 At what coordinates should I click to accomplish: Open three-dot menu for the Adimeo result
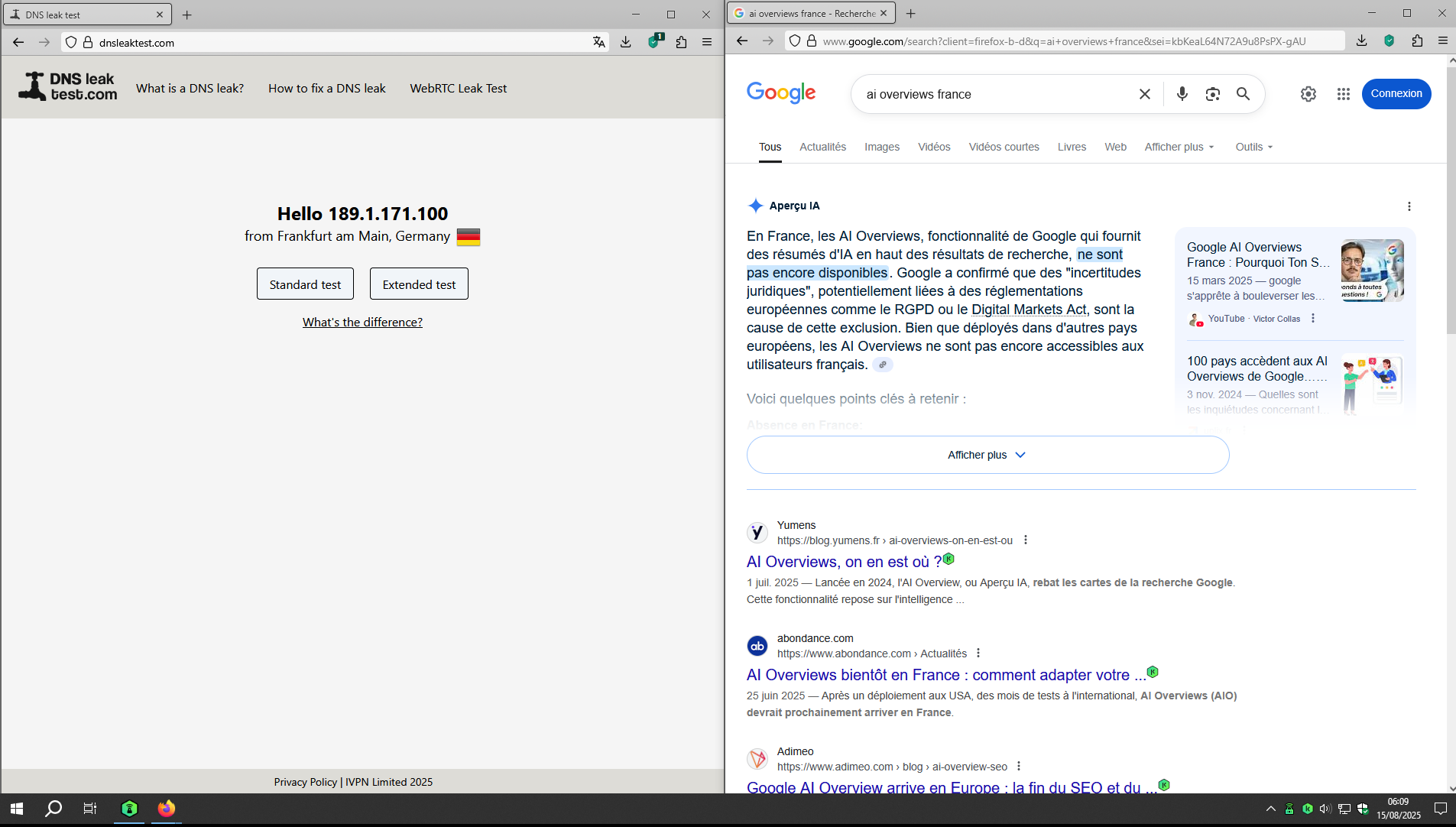tap(1019, 767)
